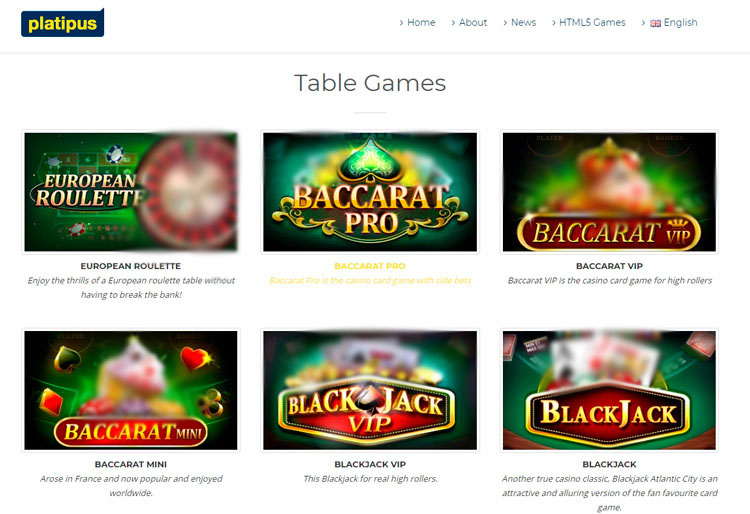Screen dimensions: 750x514
Task: Click the BACCARAT MINI title link
Action: pos(131,464)
